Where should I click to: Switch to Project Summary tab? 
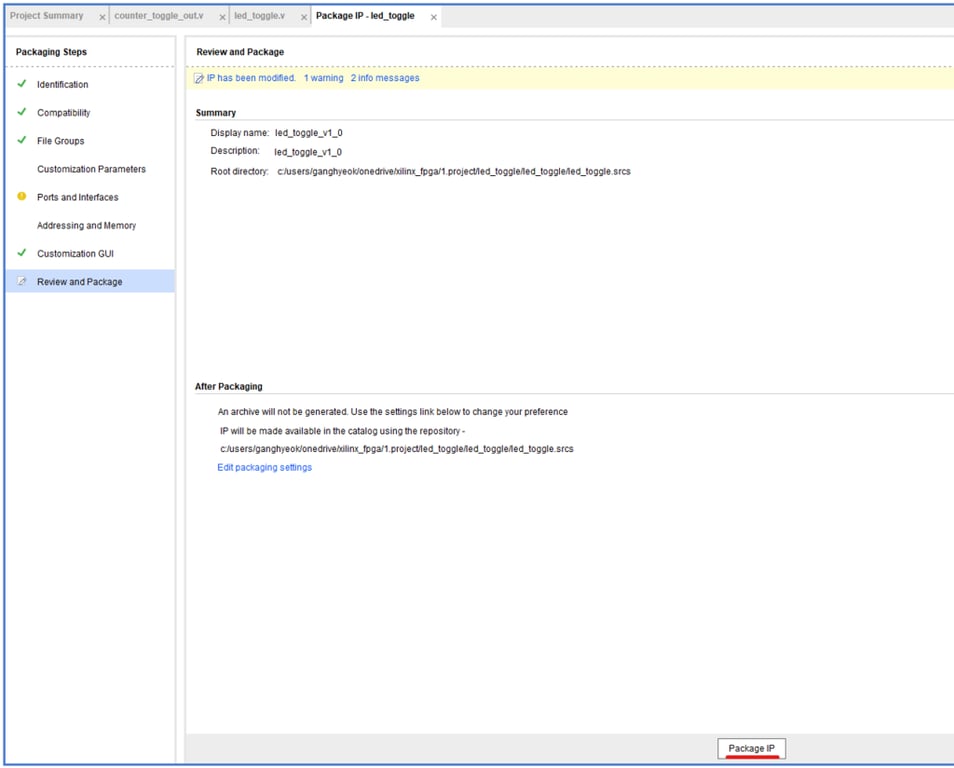click(x=47, y=16)
